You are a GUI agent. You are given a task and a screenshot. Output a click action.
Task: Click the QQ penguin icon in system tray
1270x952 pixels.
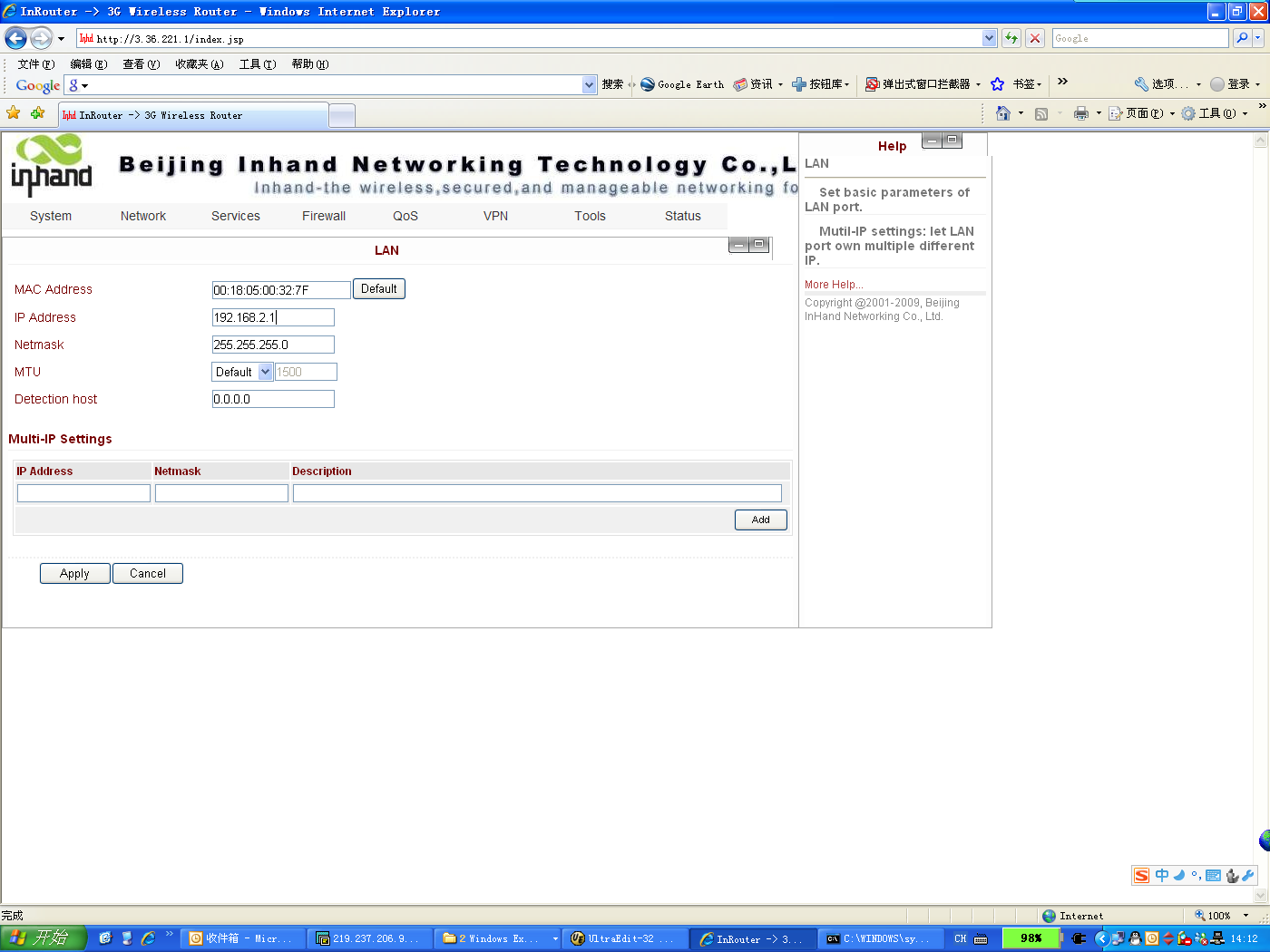(1135, 938)
